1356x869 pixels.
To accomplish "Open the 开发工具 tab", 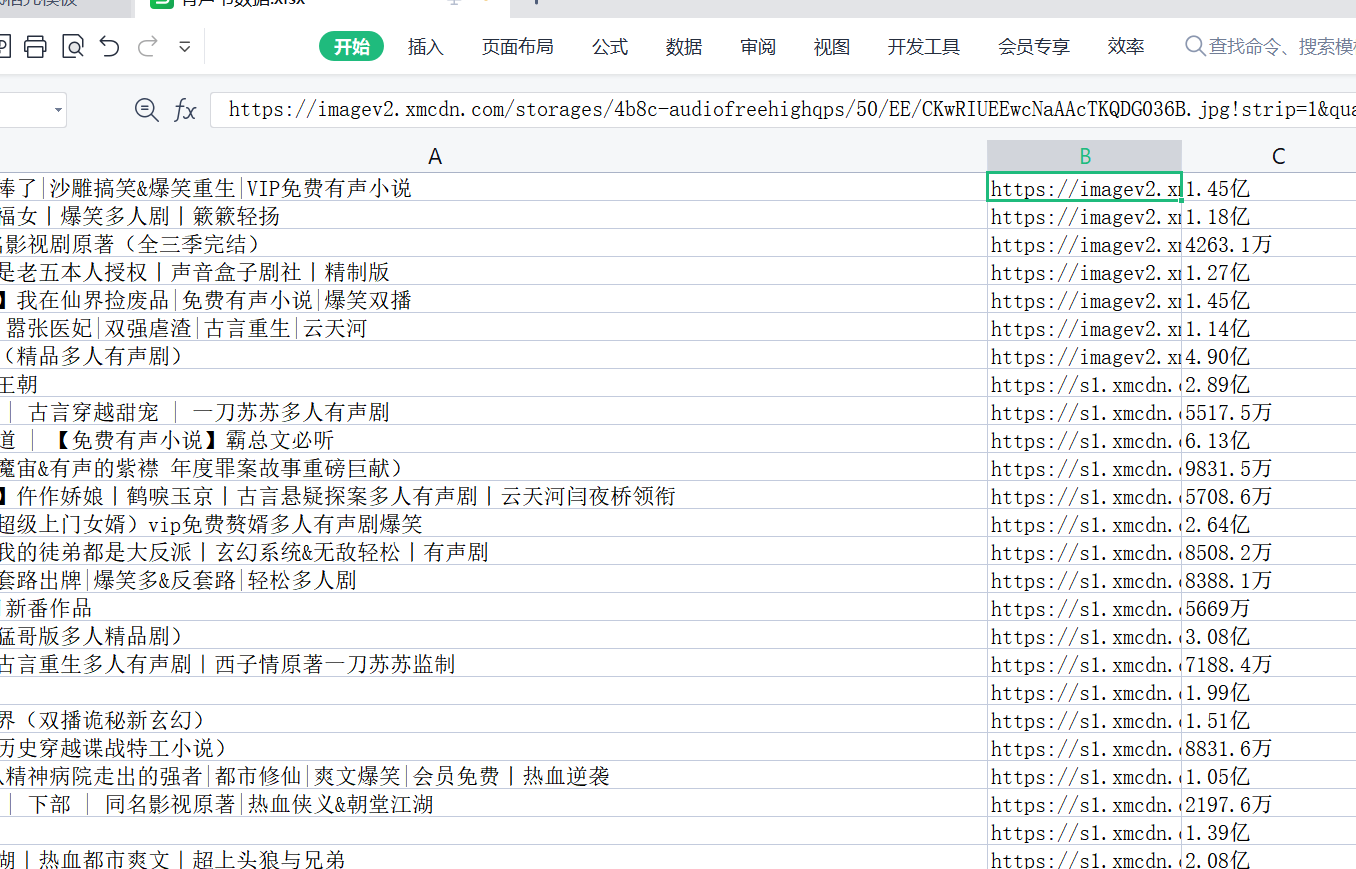I will [x=923, y=47].
